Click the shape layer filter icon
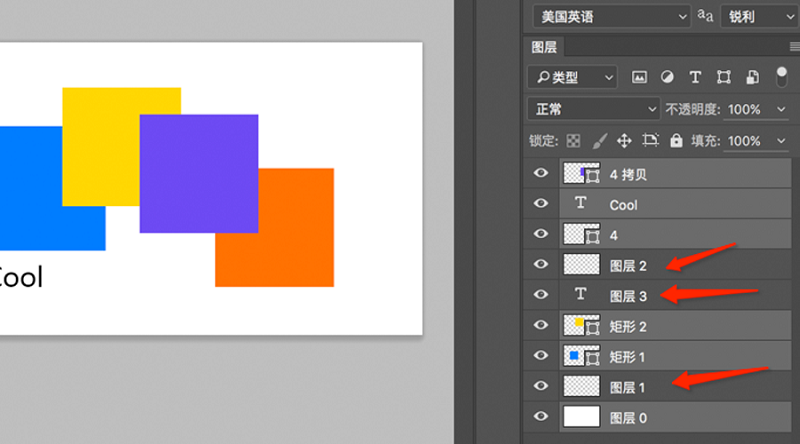 [x=723, y=77]
